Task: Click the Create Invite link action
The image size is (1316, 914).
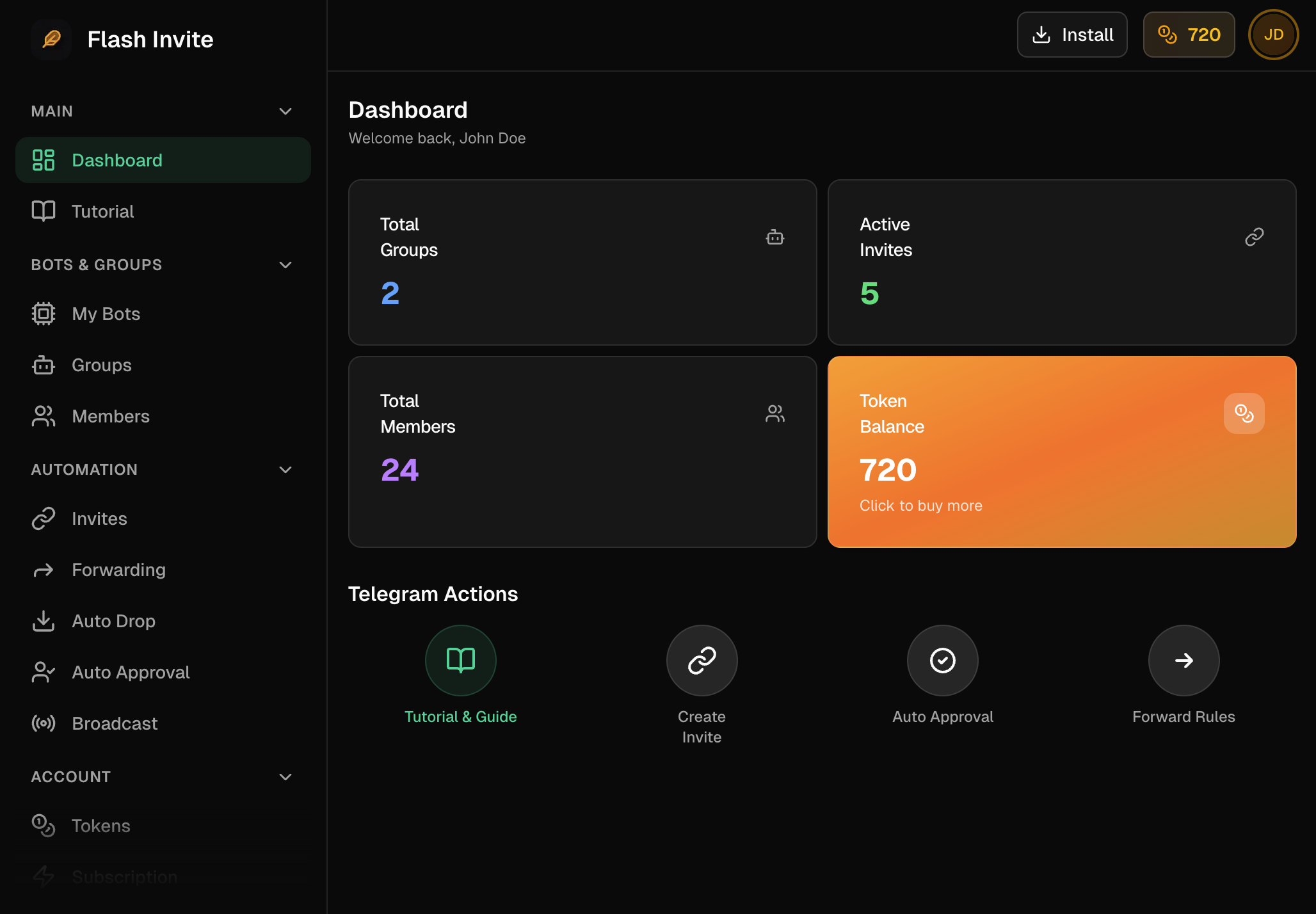Action: [702, 661]
